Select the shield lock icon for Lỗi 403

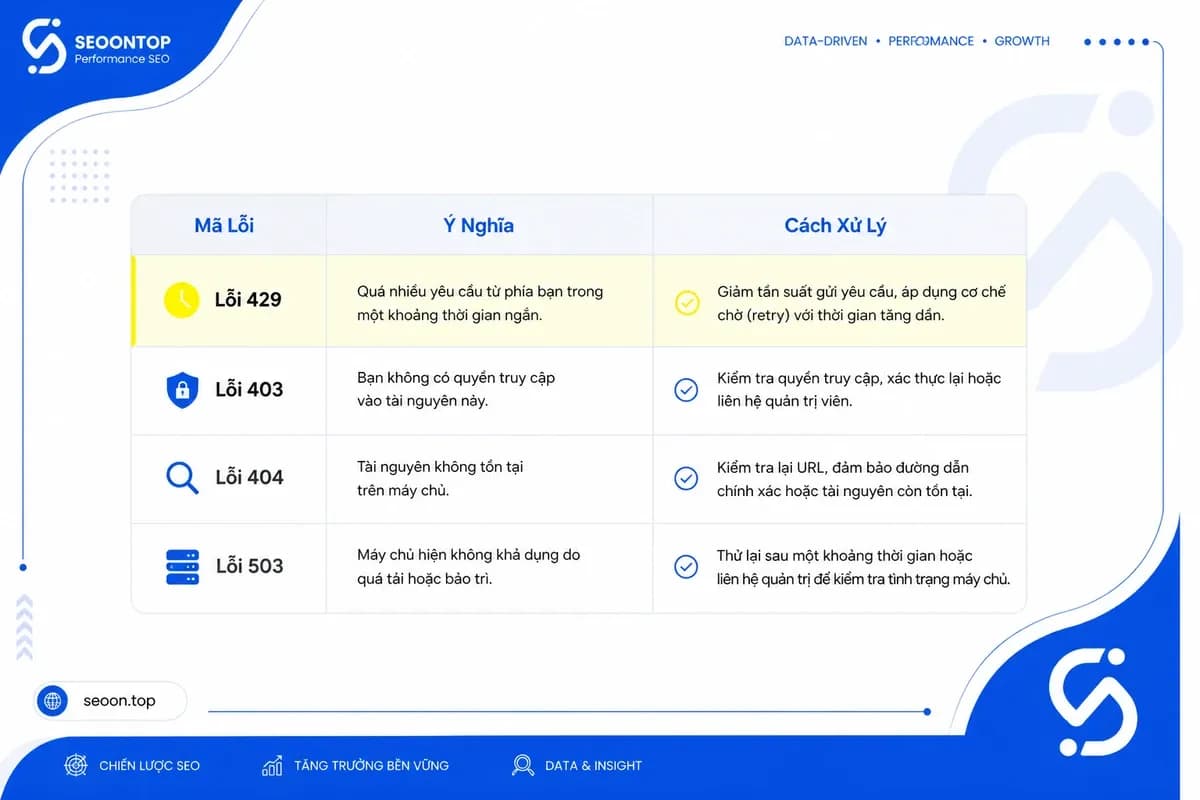(x=182, y=389)
